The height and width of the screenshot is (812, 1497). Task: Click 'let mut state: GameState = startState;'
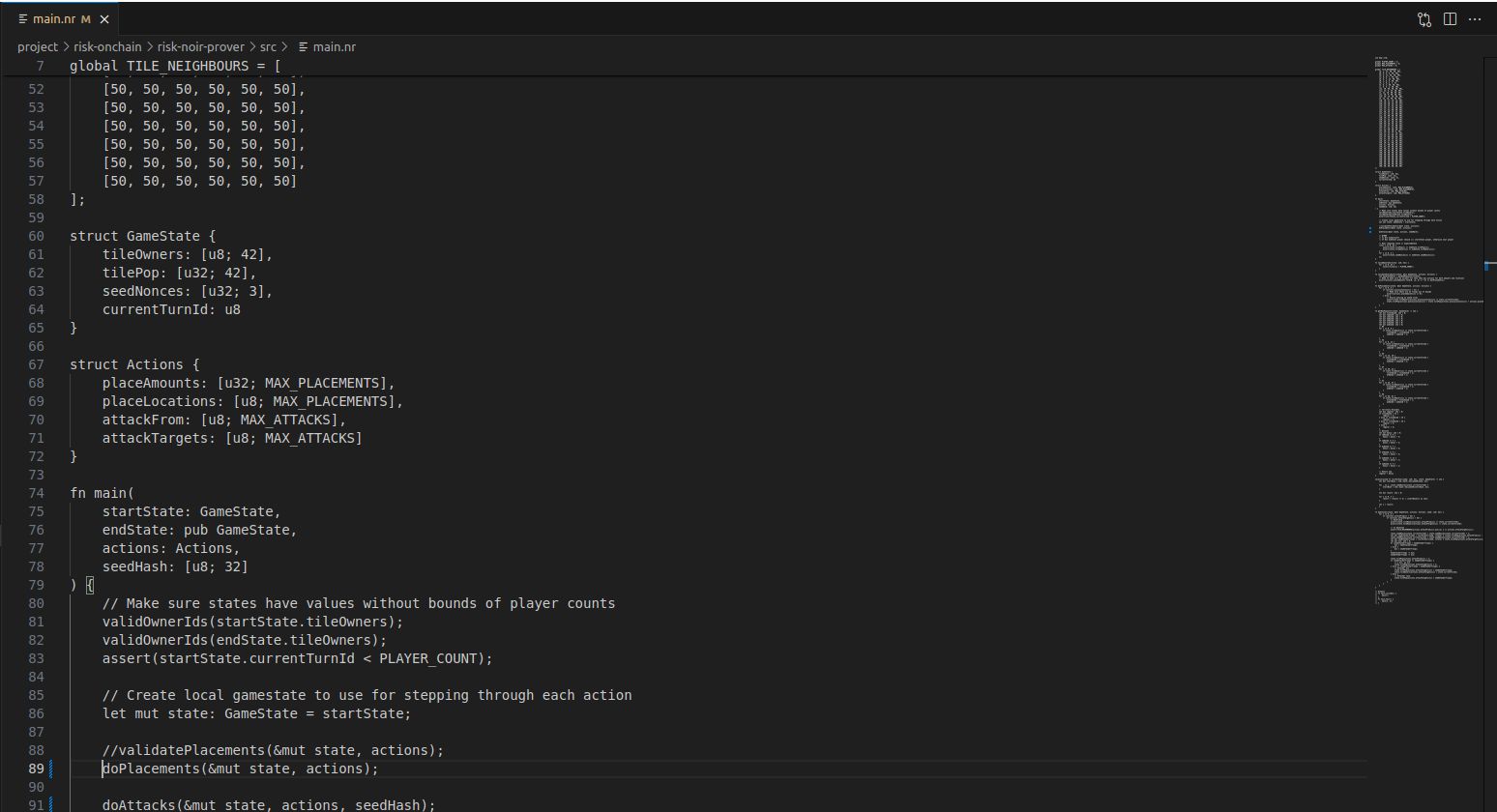(x=256, y=713)
